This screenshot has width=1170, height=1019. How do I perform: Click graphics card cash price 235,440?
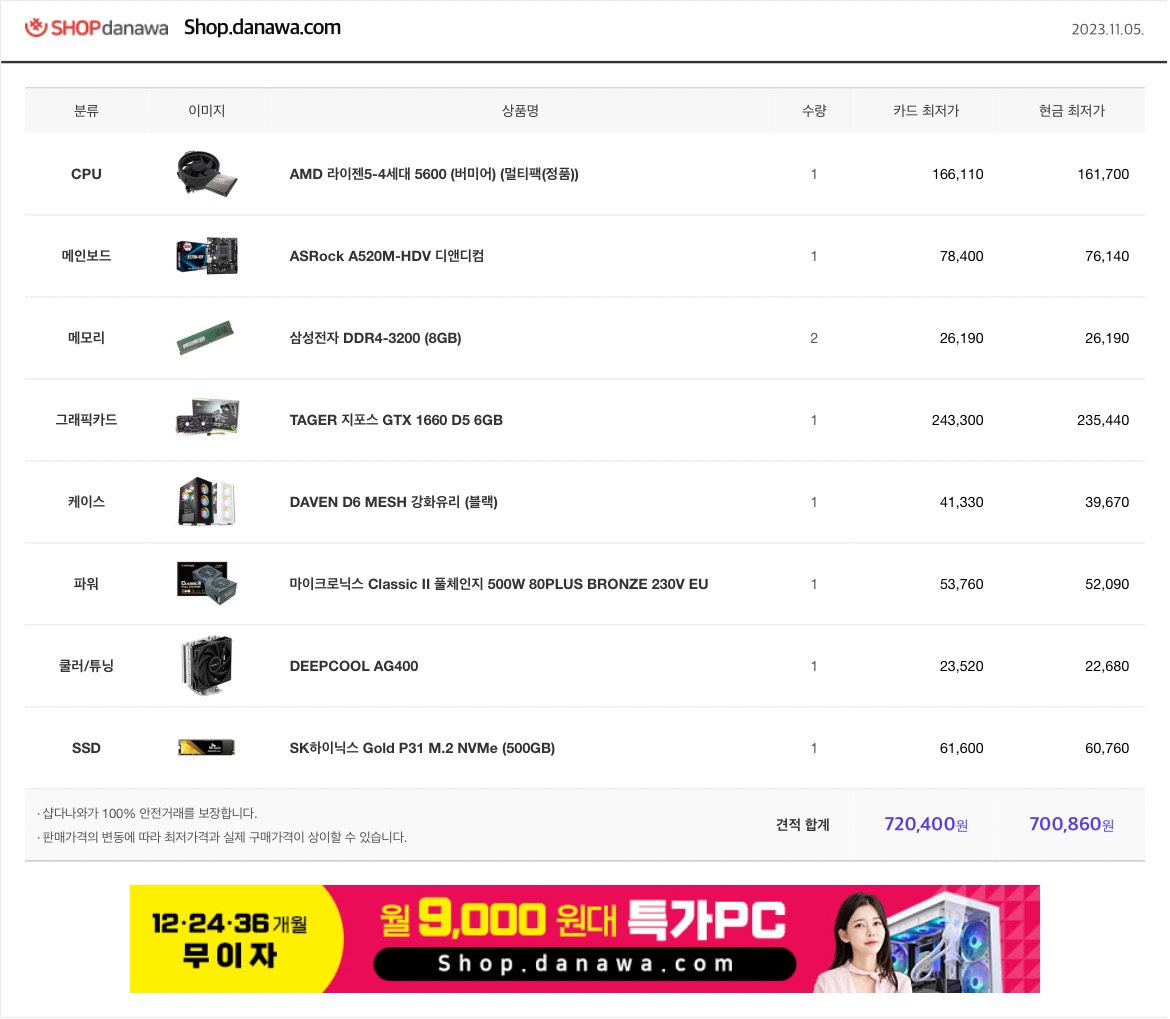pyautogui.click(x=1103, y=421)
